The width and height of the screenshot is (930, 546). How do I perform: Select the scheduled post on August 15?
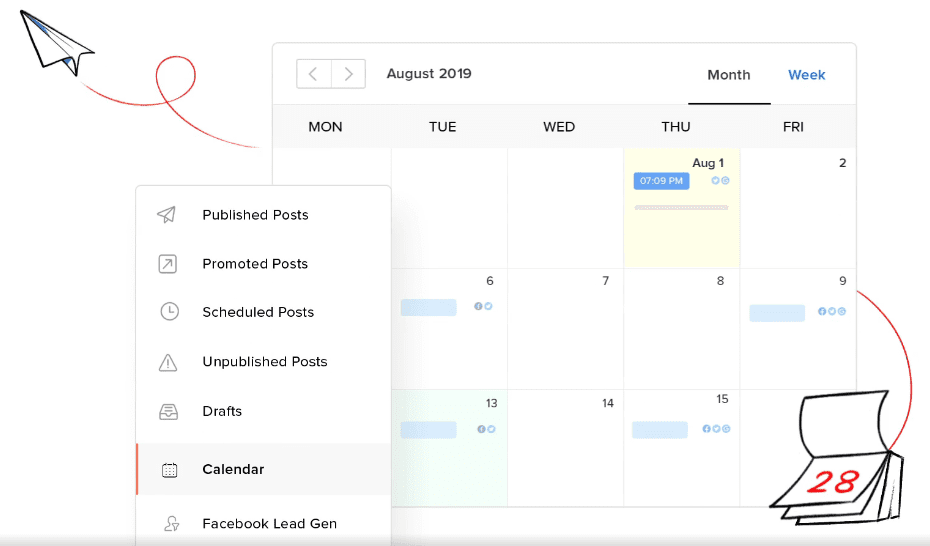[660, 429]
